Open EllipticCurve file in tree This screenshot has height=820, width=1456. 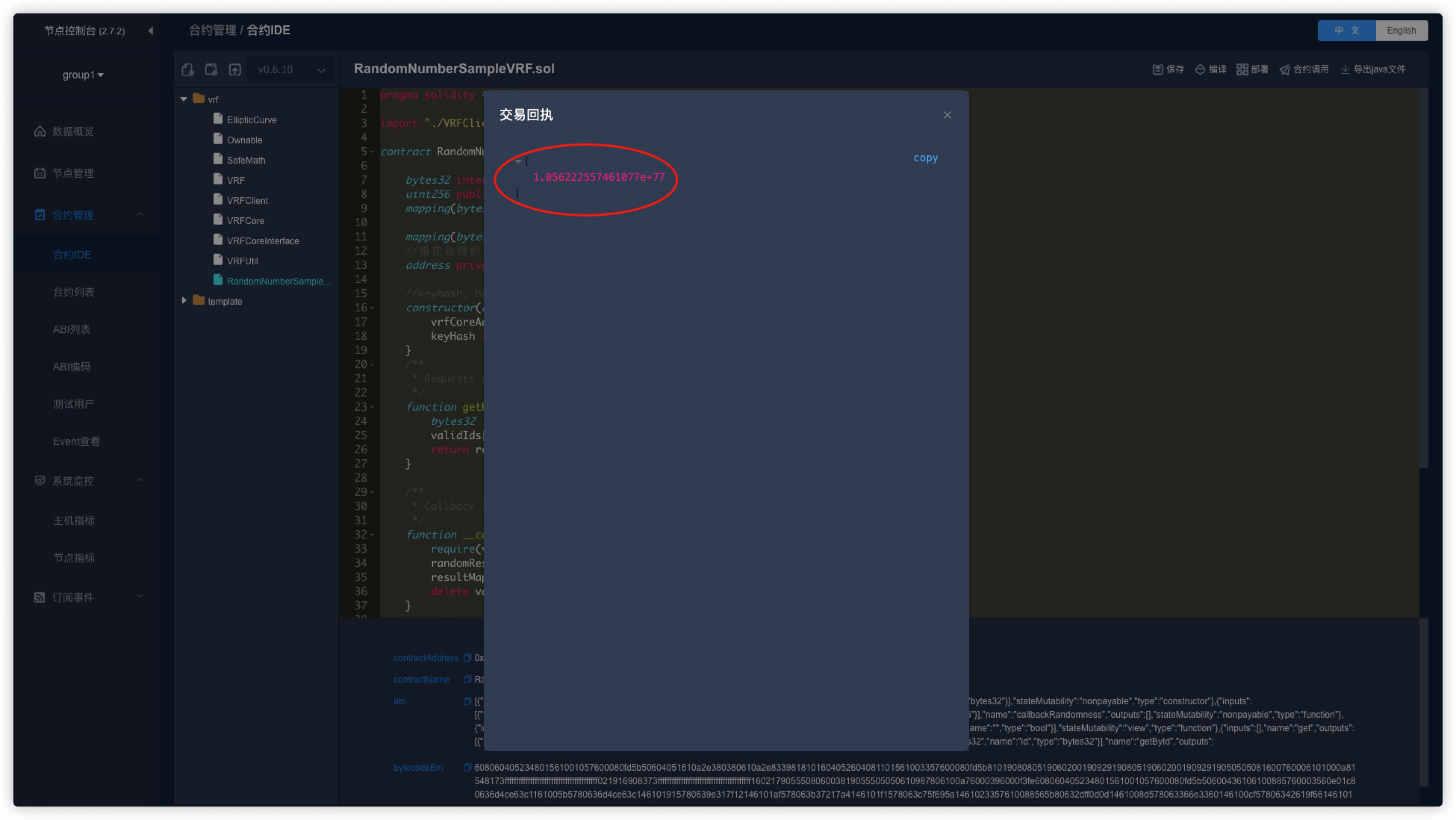[252, 120]
